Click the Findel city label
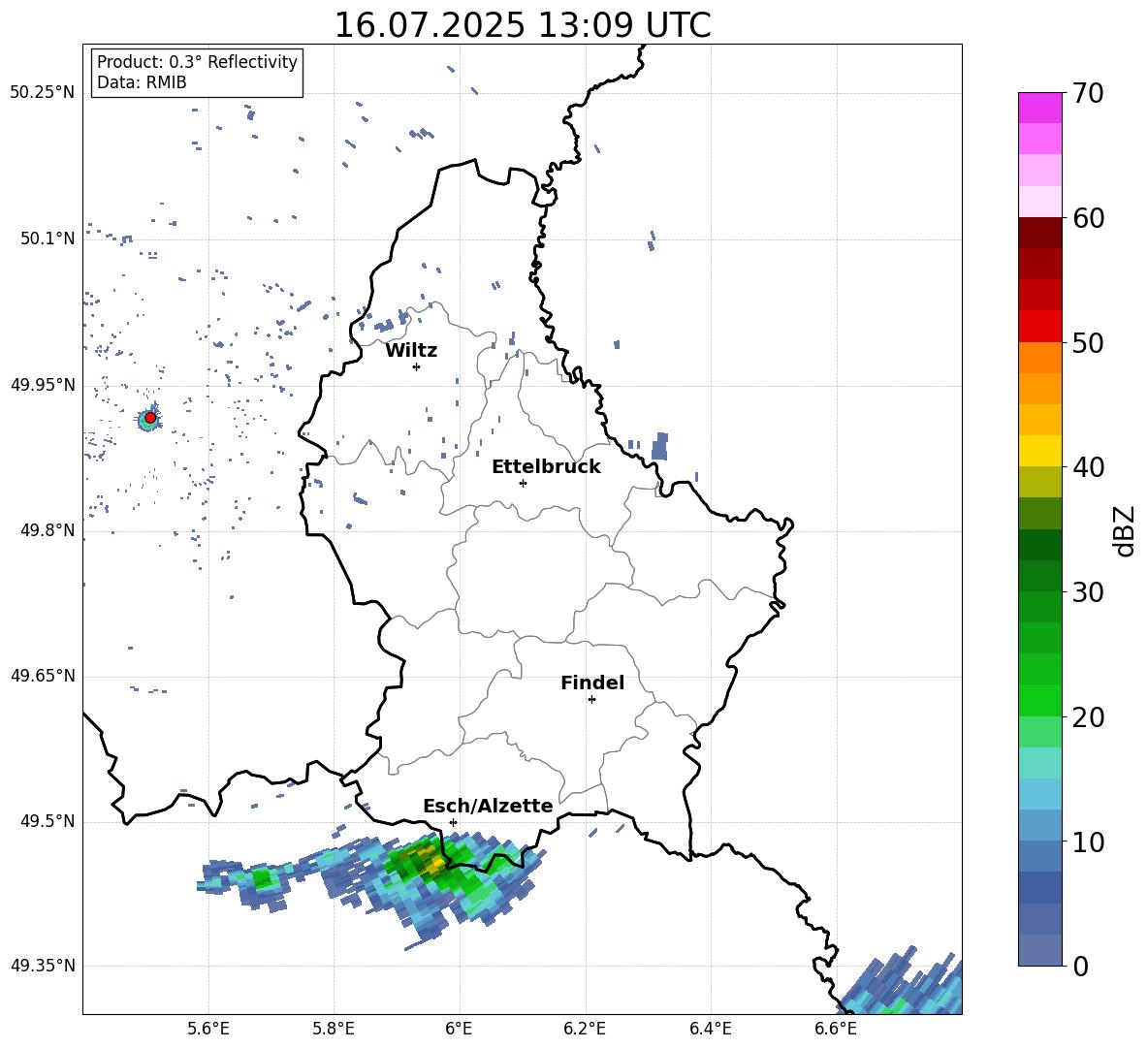1148x1048 pixels. [592, 683]
